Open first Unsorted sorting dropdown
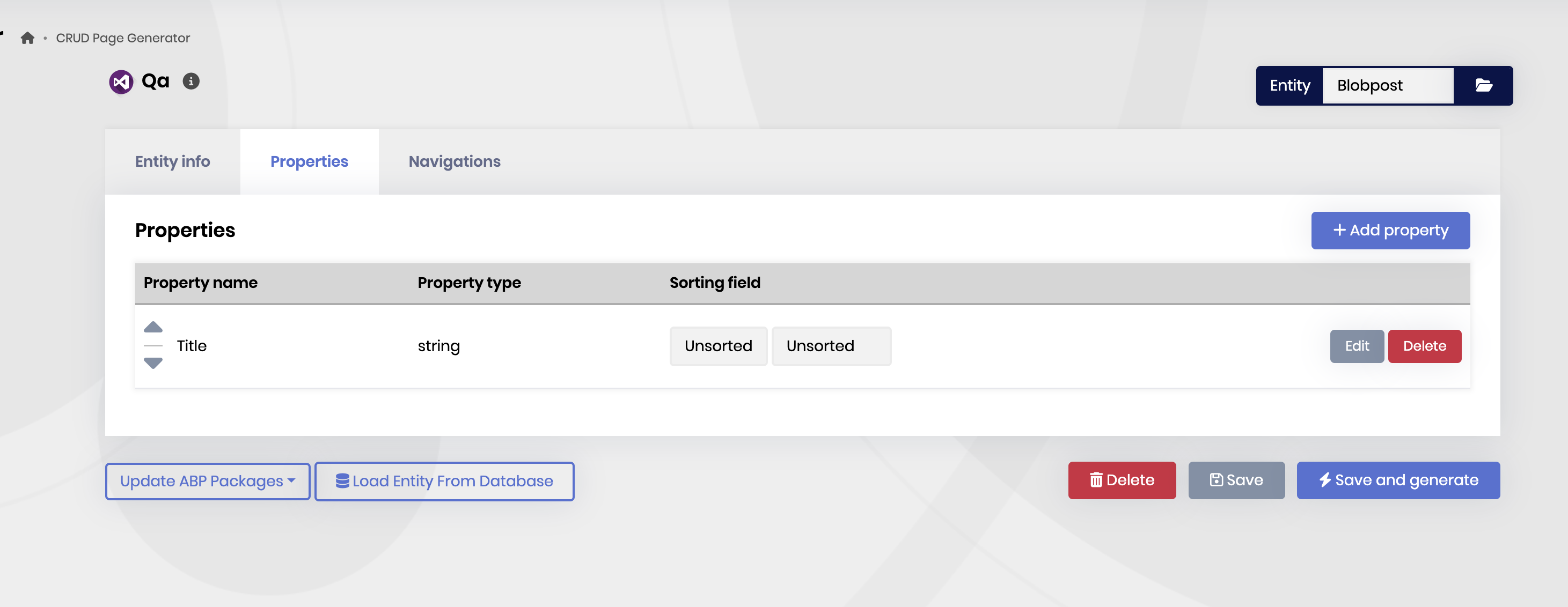This screenshot has height=607, width=1568. click(x=718, y=346)
